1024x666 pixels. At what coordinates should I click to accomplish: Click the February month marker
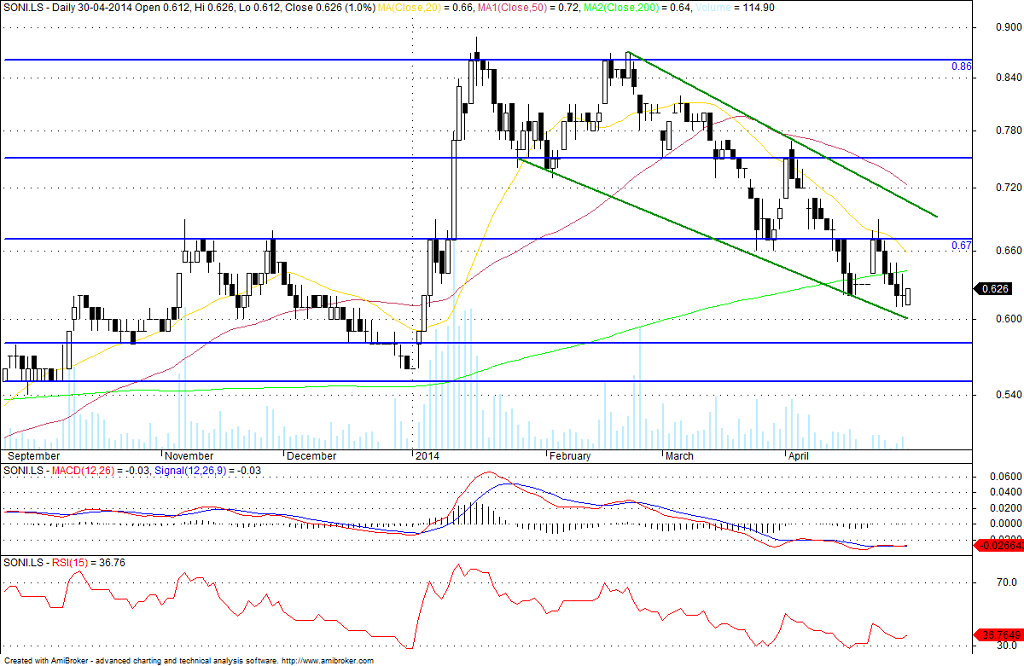pos(569,456)
